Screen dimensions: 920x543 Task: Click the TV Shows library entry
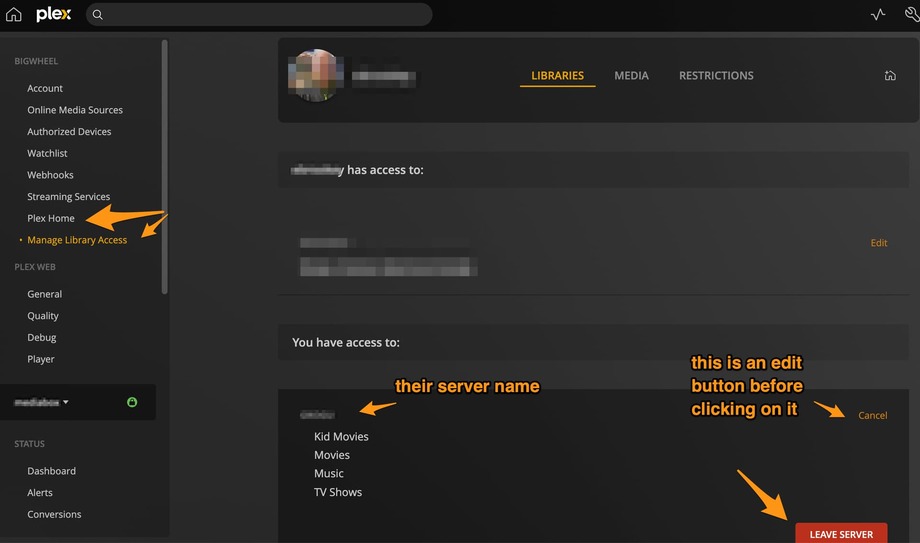tap(337, 492)
